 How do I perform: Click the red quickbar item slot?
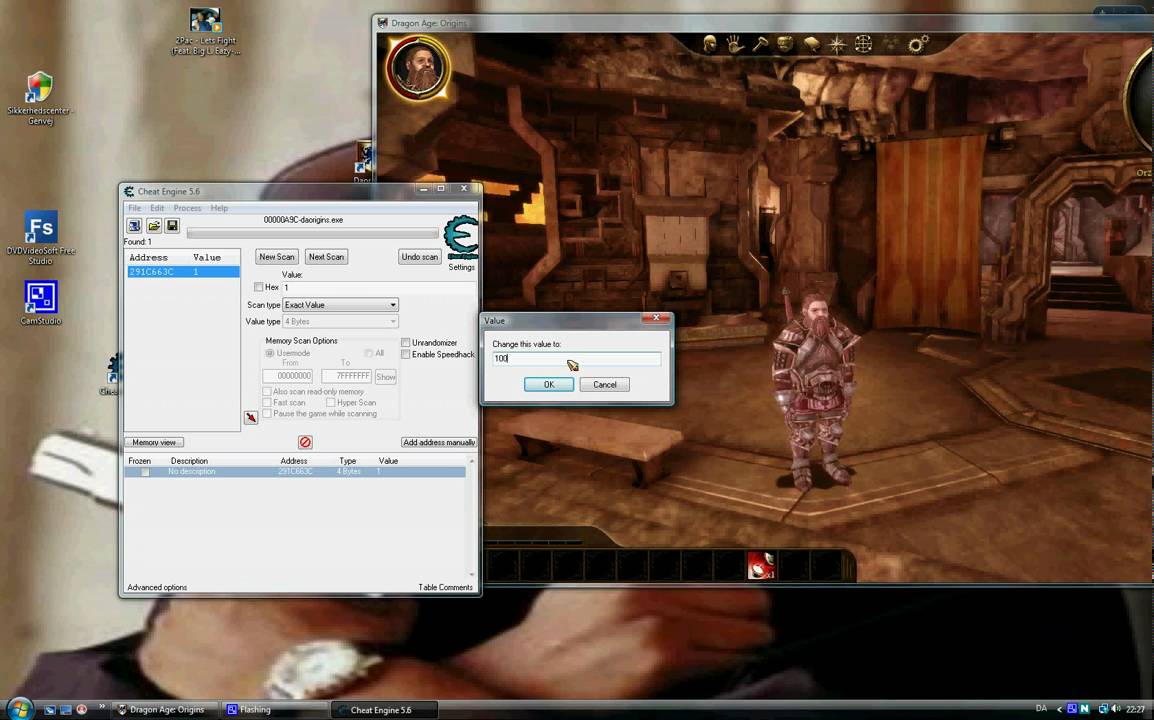(761, 565)
